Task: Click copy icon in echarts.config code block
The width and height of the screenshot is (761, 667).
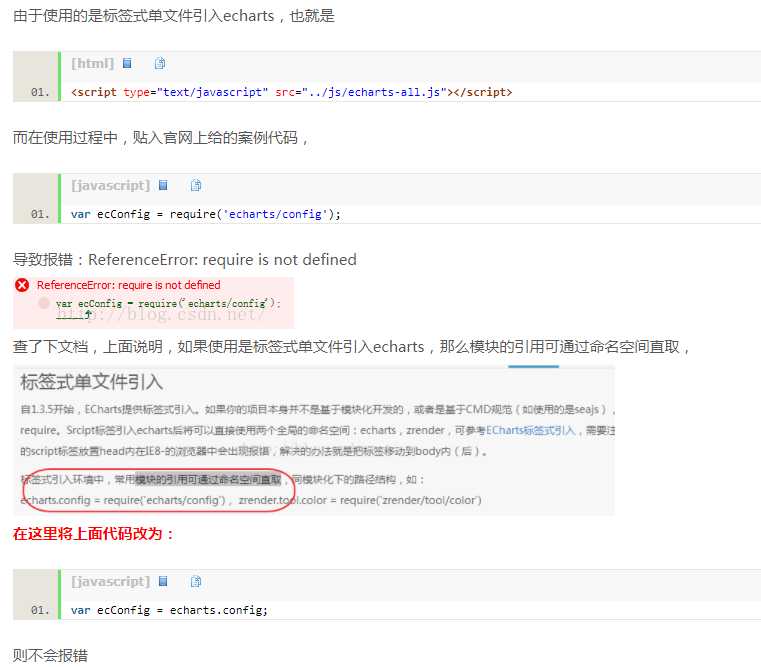Action: point(196,581)
